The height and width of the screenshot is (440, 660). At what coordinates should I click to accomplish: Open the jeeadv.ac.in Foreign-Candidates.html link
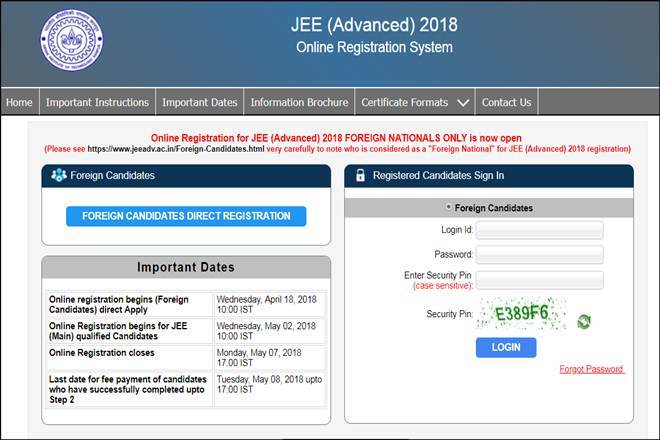point(176,149)
